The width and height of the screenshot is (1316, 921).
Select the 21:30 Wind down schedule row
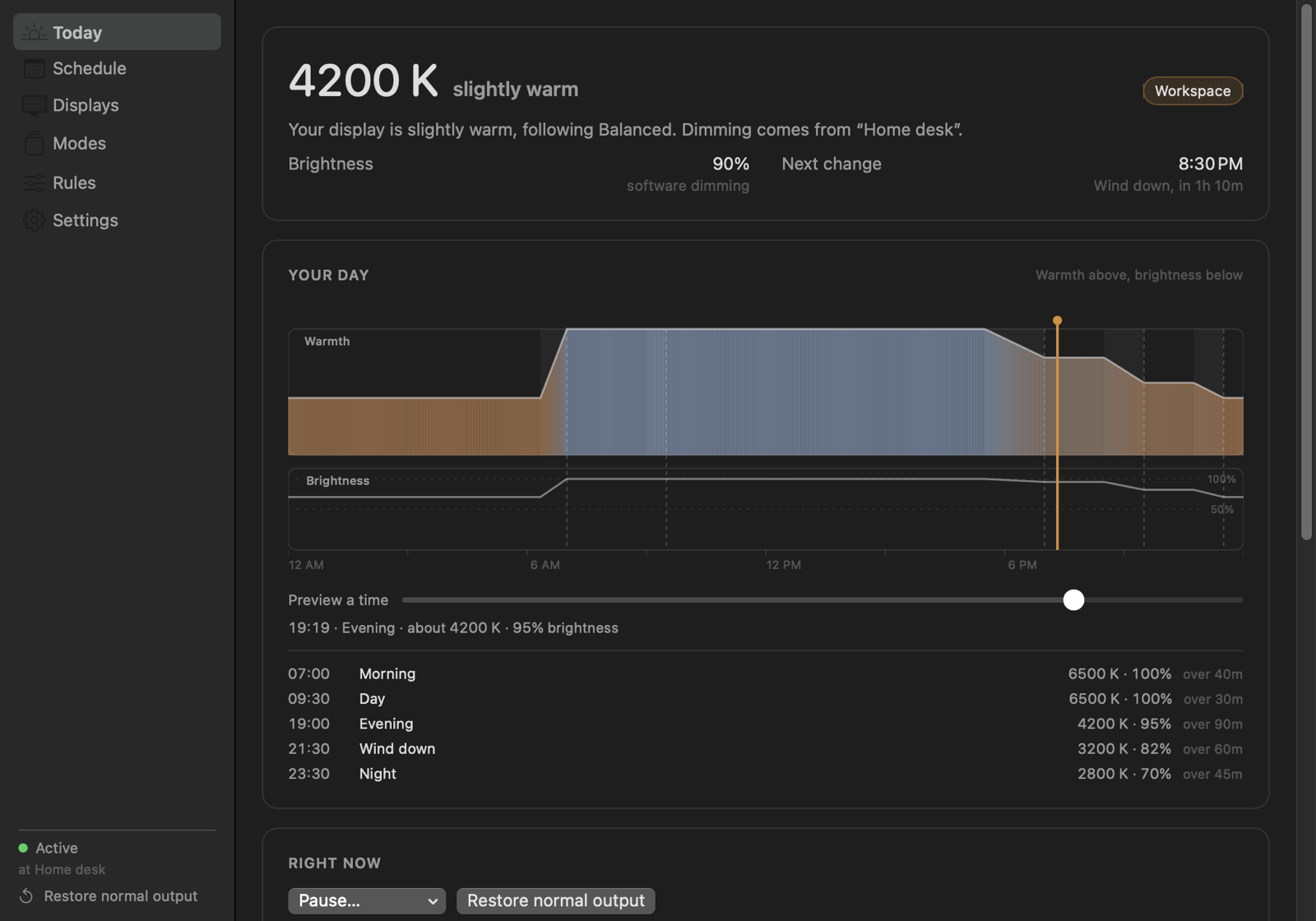[765, 748]
